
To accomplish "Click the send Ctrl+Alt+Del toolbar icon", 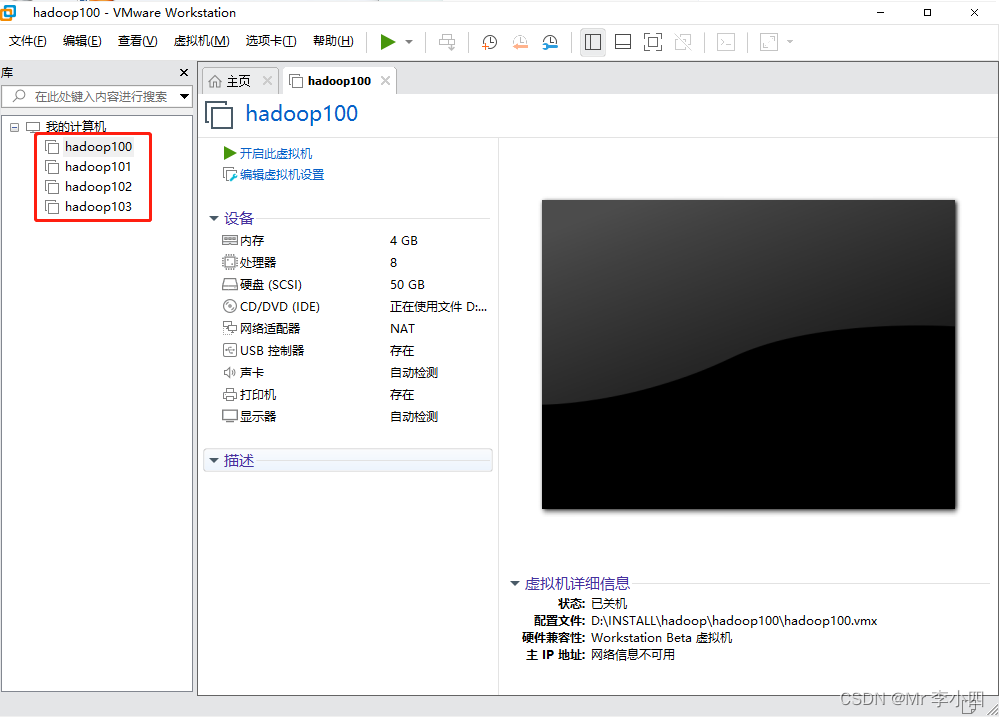I will point(446,41).
